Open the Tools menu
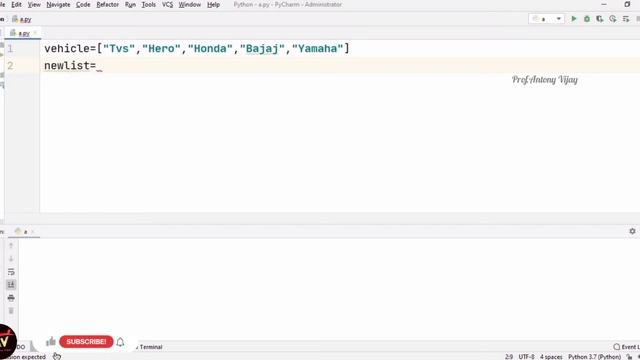Viewport: 640px width, 360px height. [x=149, y=4]
